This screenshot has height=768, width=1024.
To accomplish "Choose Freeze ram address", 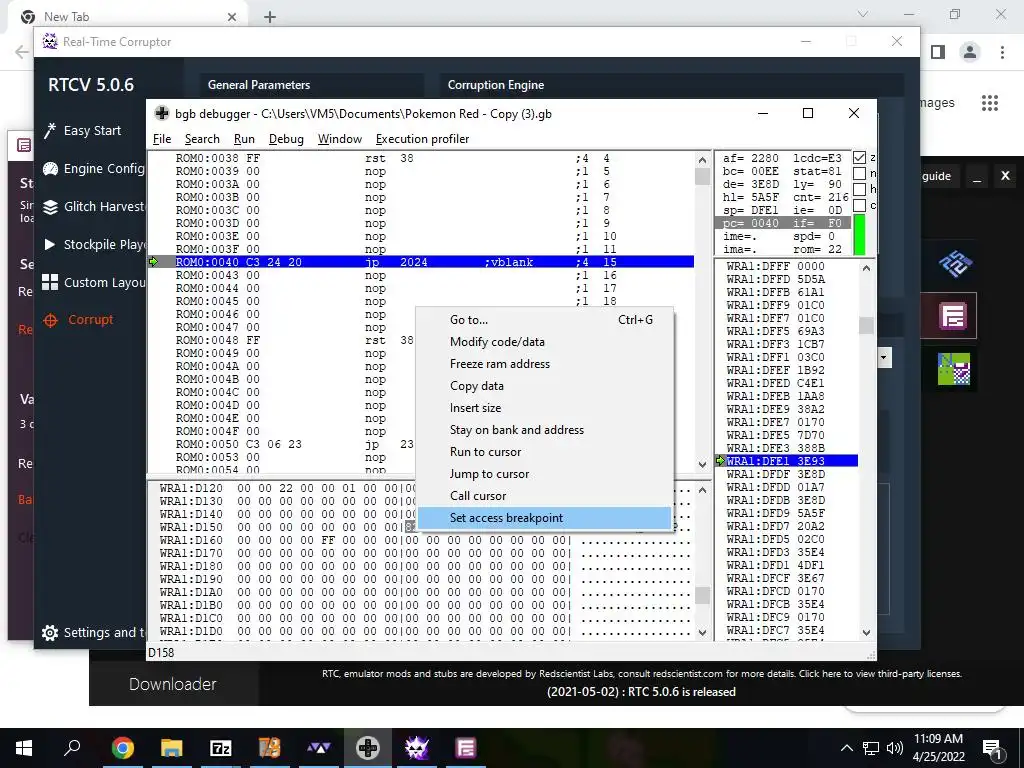I will point(545,364).
